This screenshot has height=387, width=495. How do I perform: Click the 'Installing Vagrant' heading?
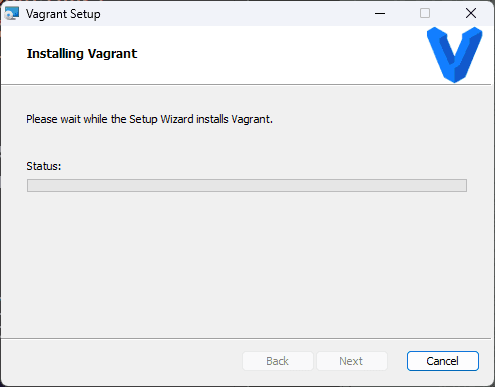coord(82,53)
